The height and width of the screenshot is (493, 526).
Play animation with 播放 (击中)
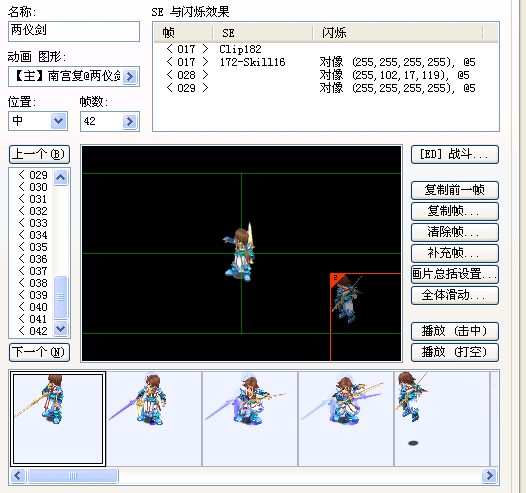pyautogui.click(x=455, y=331)
